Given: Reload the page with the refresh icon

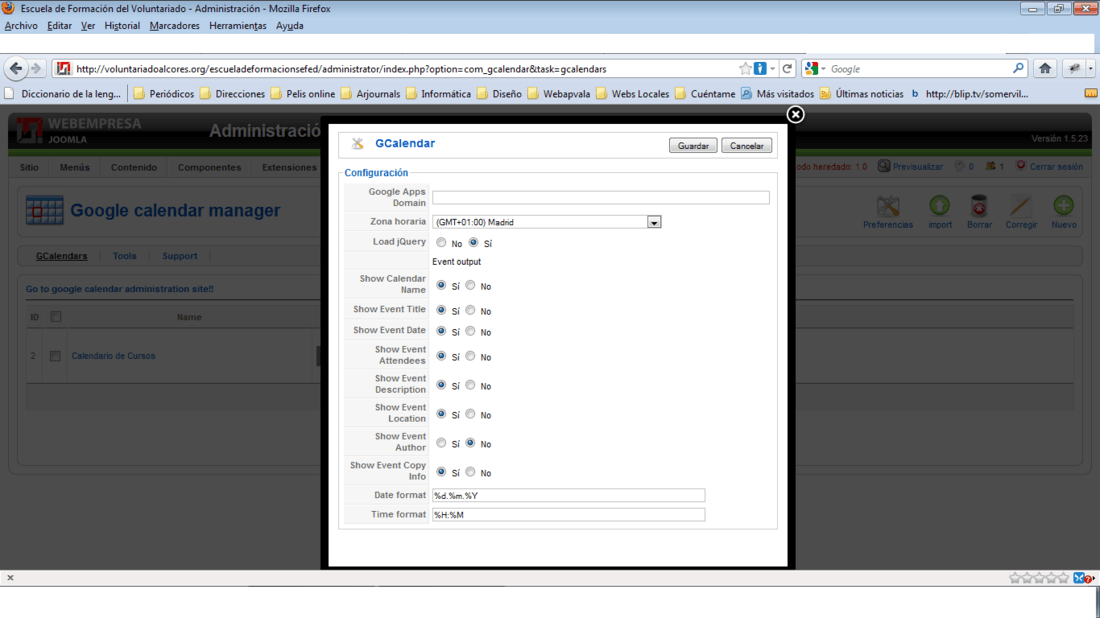Looking at the screenshot, I should click(x=787, y=69).
